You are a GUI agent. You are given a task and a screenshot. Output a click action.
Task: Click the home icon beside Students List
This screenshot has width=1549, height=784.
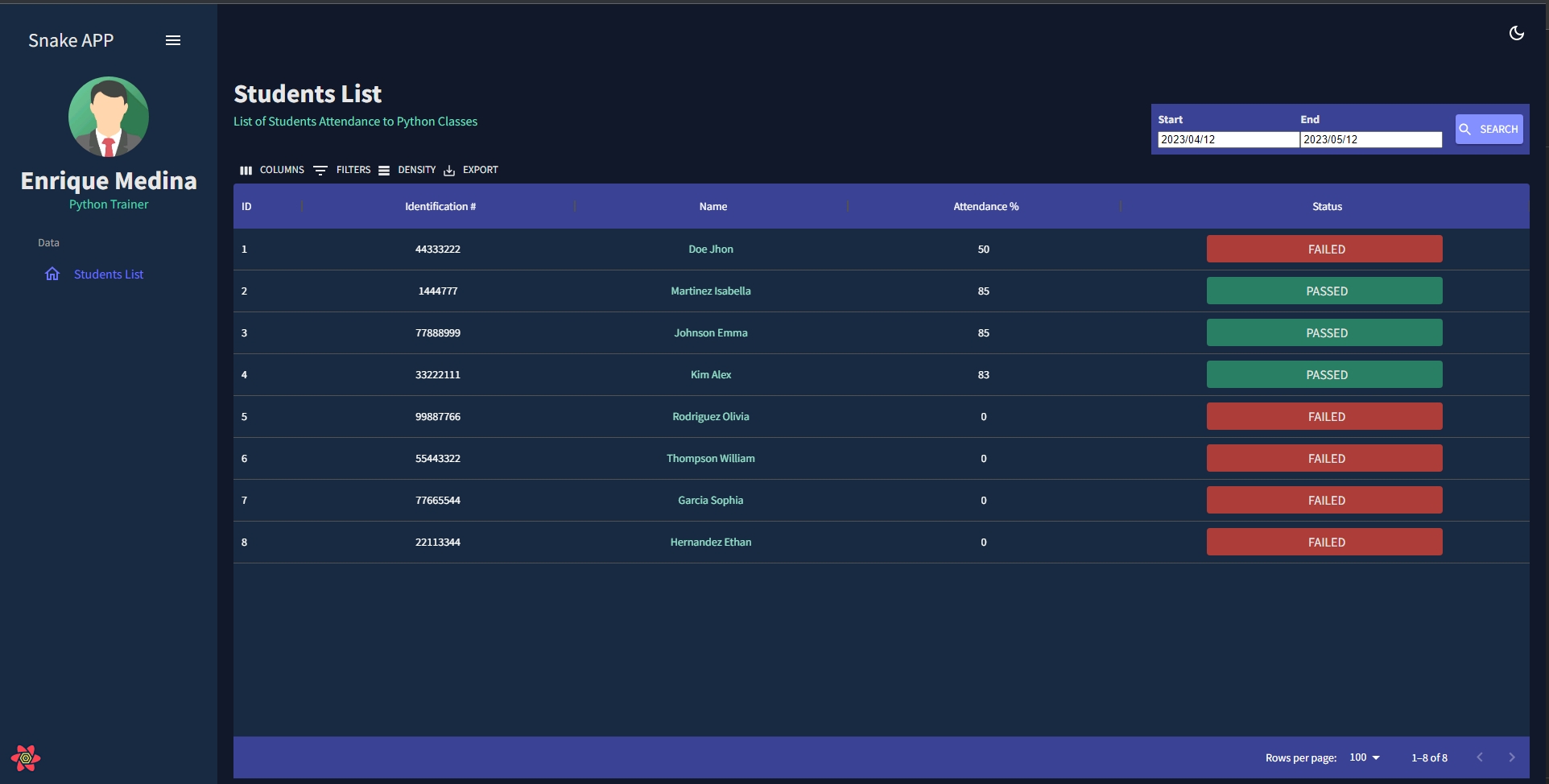click(52, 274)
